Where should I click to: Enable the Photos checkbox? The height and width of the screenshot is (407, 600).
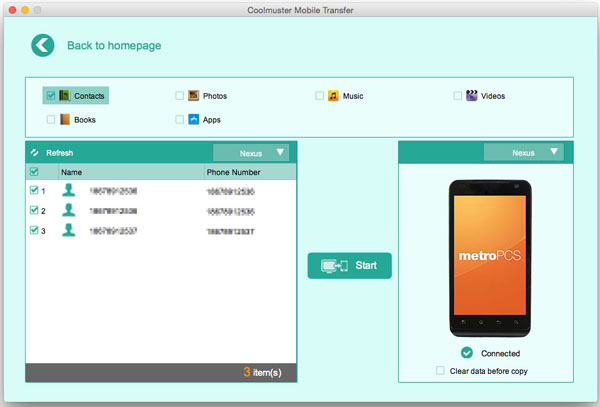[x=179, y=95]
